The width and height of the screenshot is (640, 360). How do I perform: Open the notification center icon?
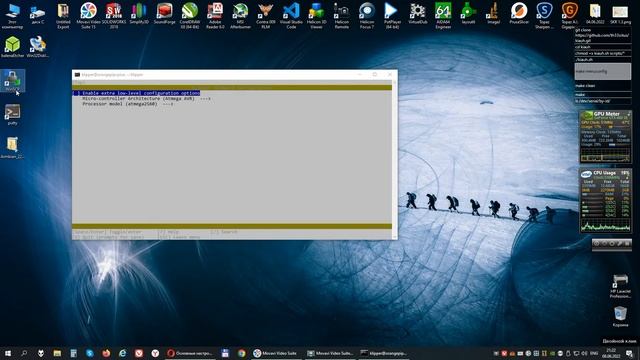(629, 353)
